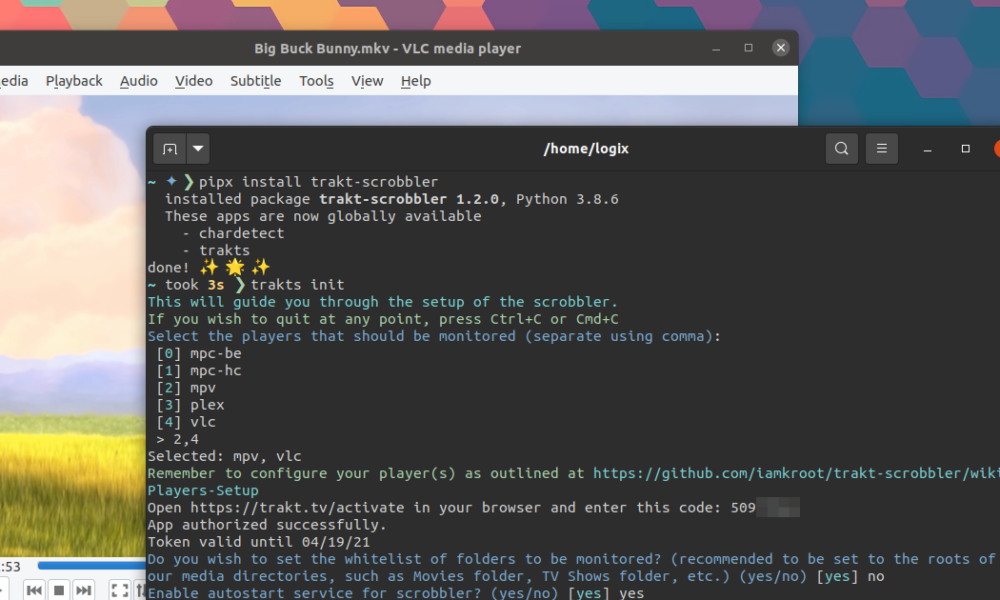Minimize the terminal window
Image resolution: width=1000 pixels, height=600 pixels.
(x=927, y=150)
